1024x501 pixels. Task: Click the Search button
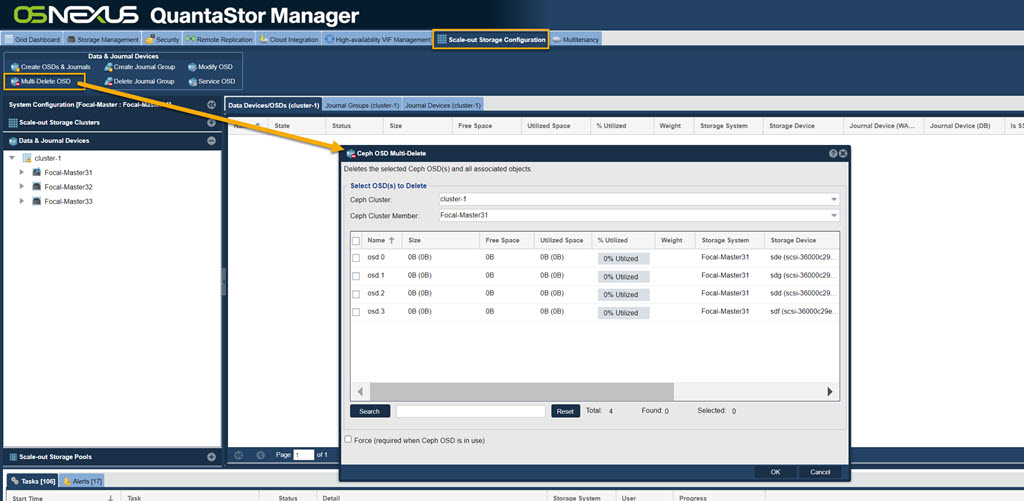pos(370,412)
